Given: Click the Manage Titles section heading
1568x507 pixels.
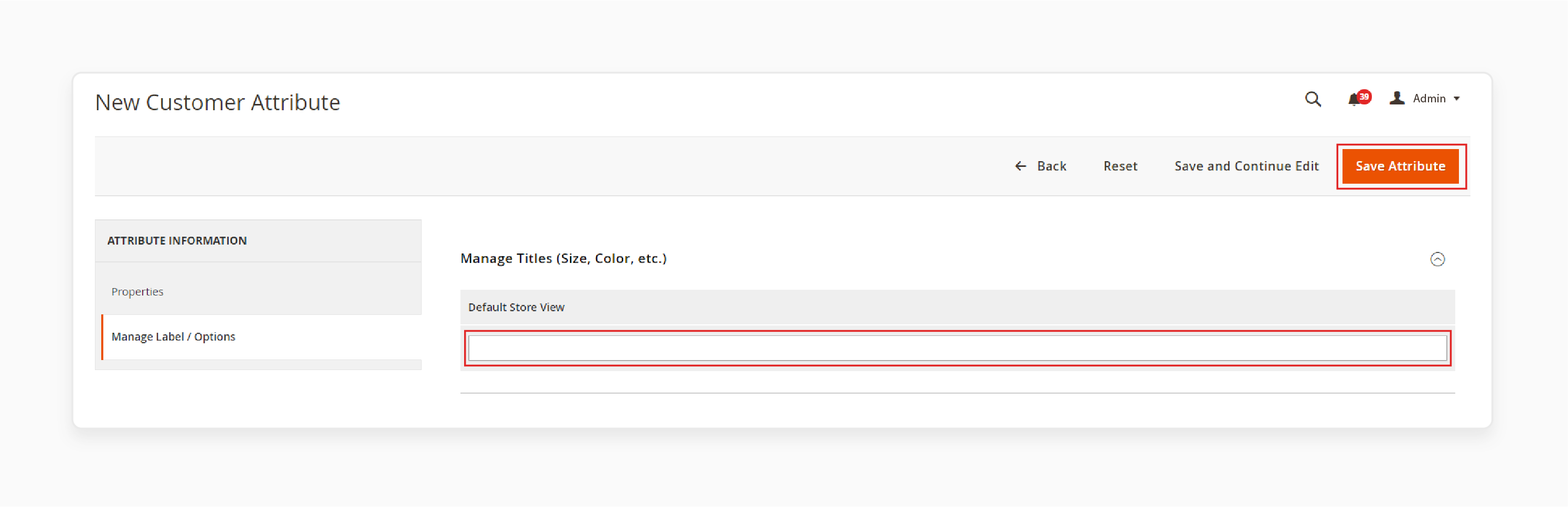Looking at the screenshot, I should tap(563, 258).
